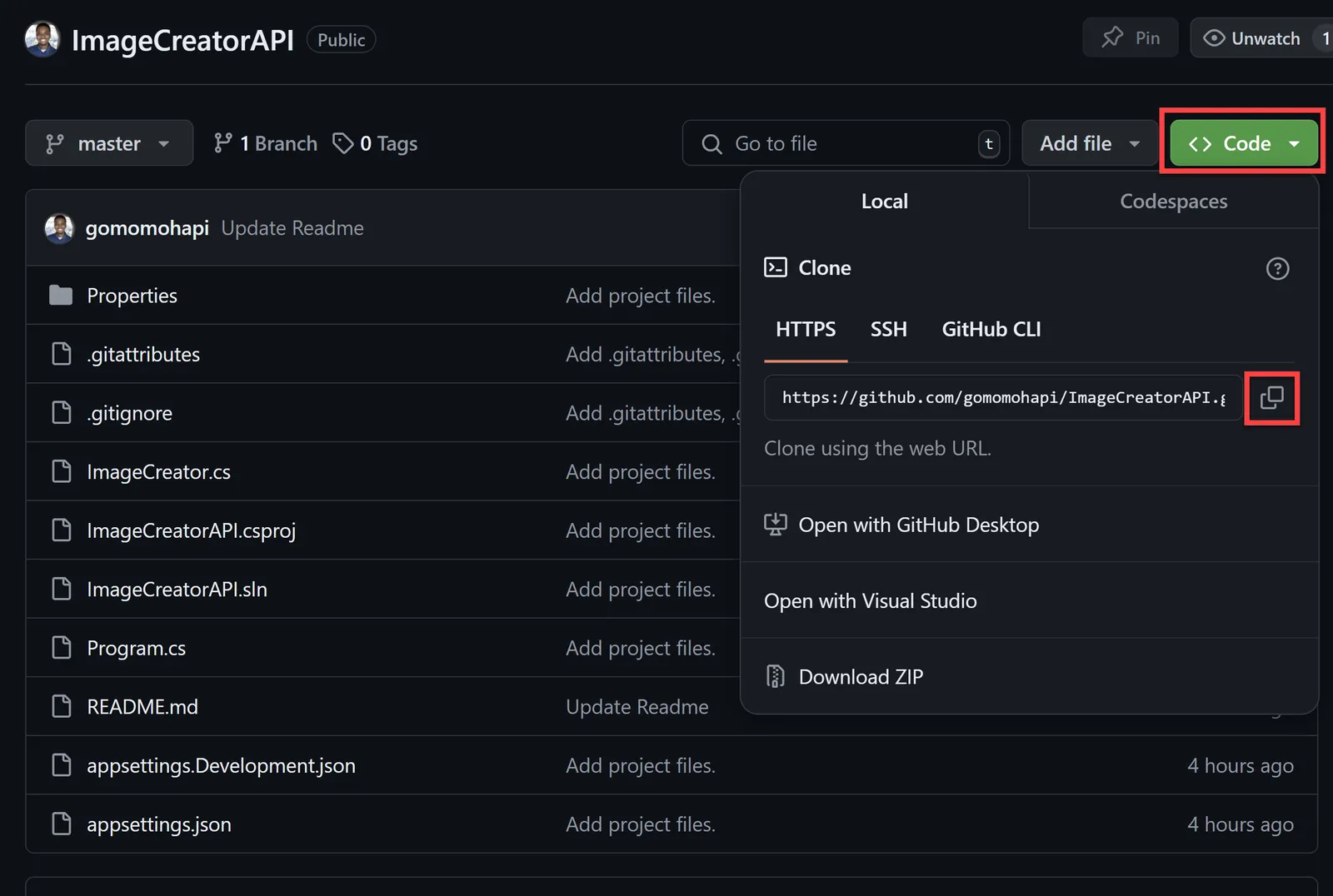Open the ImageCreatorAPI repository title
This screenshot has height=896, width=1333.
pyautogui.click(x=183, y=40)
